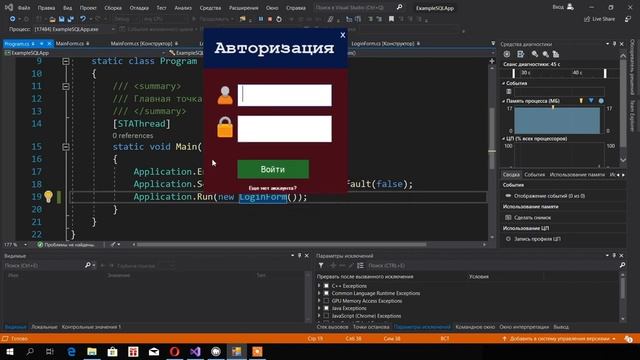Click the 'Еще нет аккаунта?' link
Screen dimensions: 640x360
point(273,188)
